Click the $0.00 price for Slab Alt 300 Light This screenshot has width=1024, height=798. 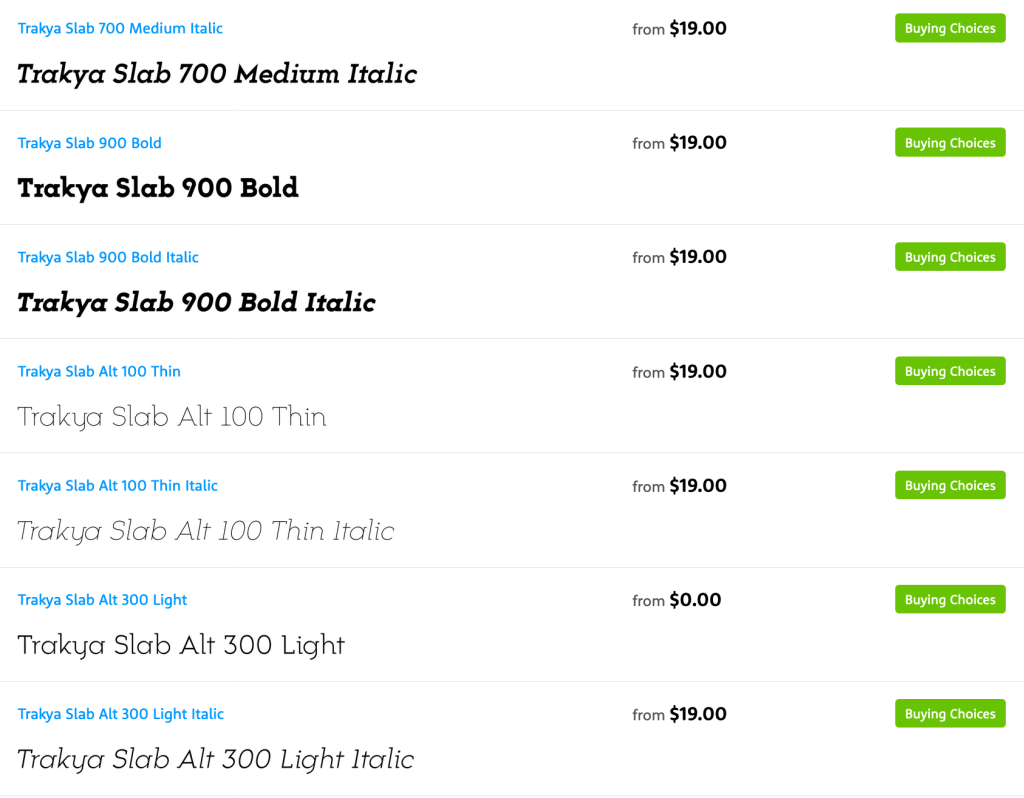click(695, 600)
